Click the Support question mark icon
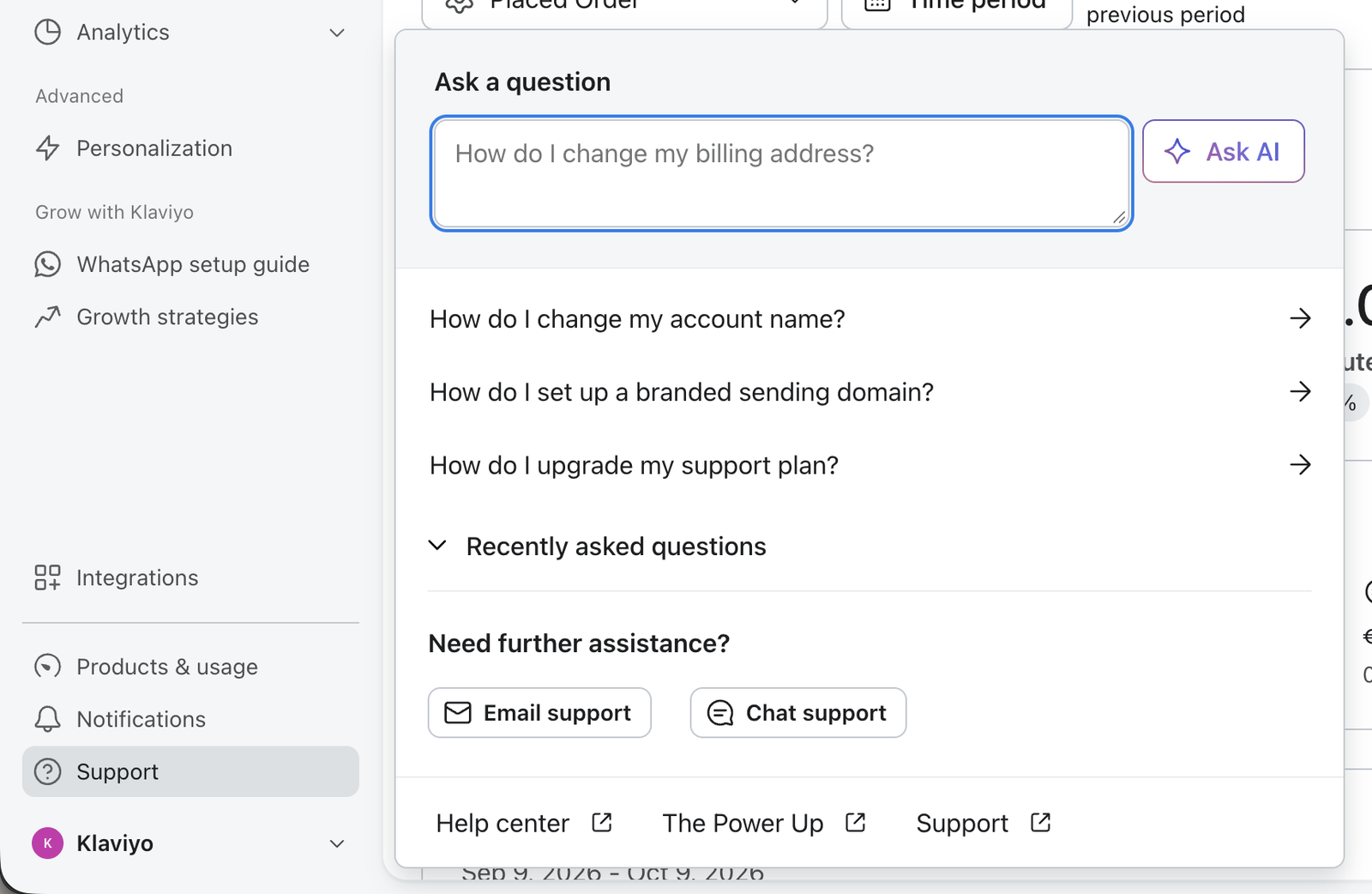 [x=48, y=771]
